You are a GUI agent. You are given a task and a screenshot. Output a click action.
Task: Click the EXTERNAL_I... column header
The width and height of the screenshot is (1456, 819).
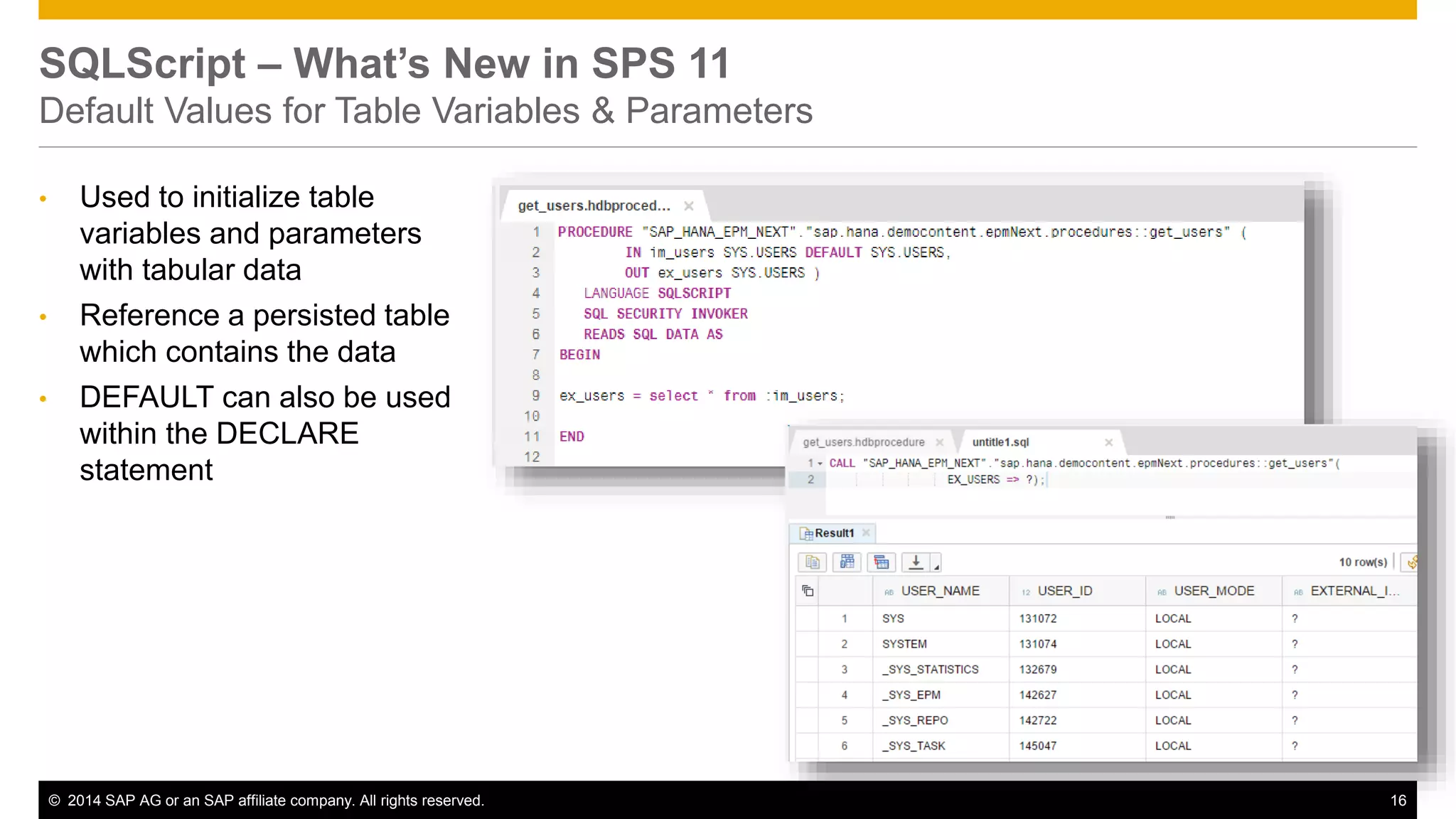tap(1349, 591)
